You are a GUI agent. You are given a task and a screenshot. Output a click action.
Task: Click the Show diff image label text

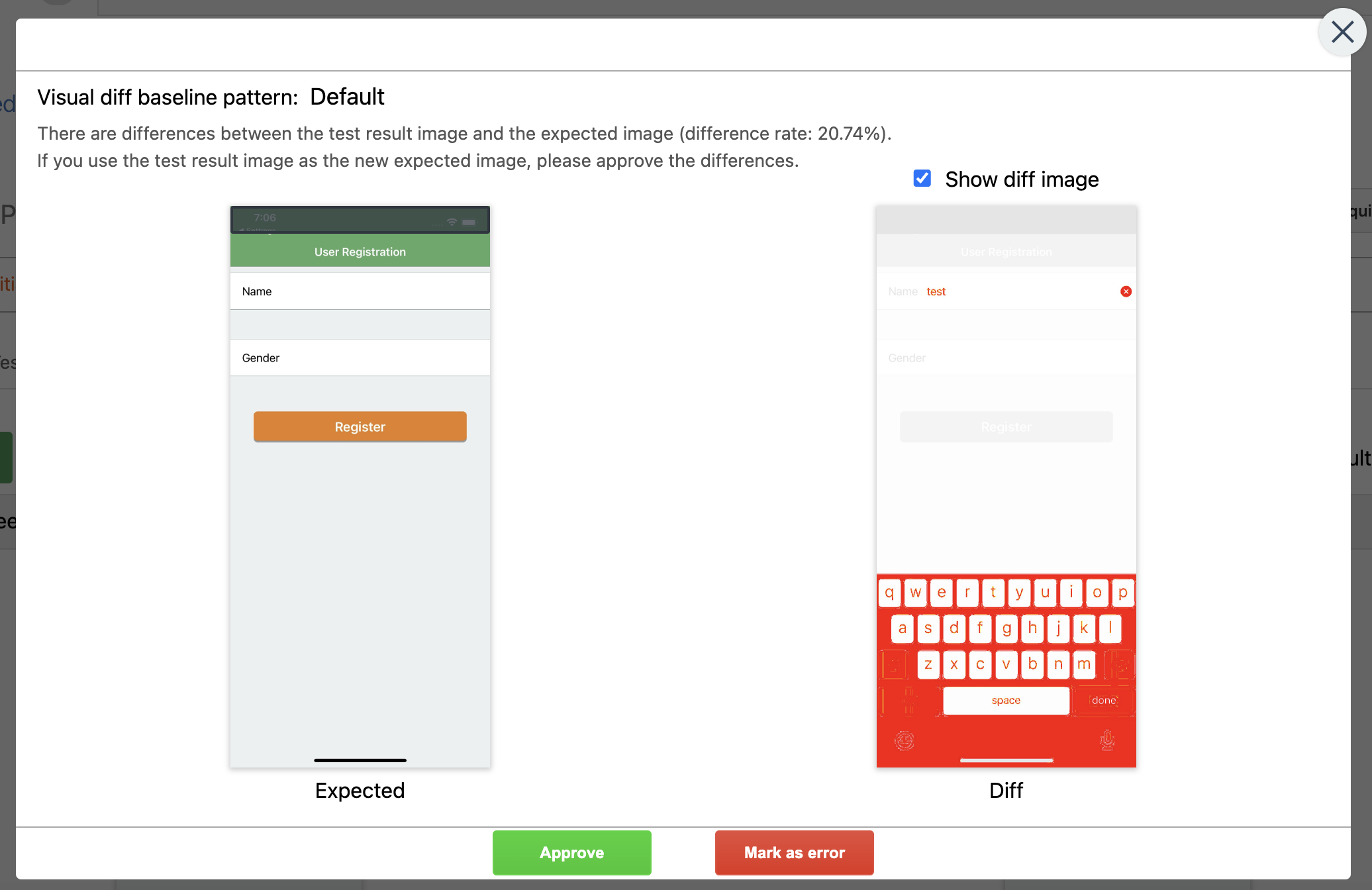1021,179
